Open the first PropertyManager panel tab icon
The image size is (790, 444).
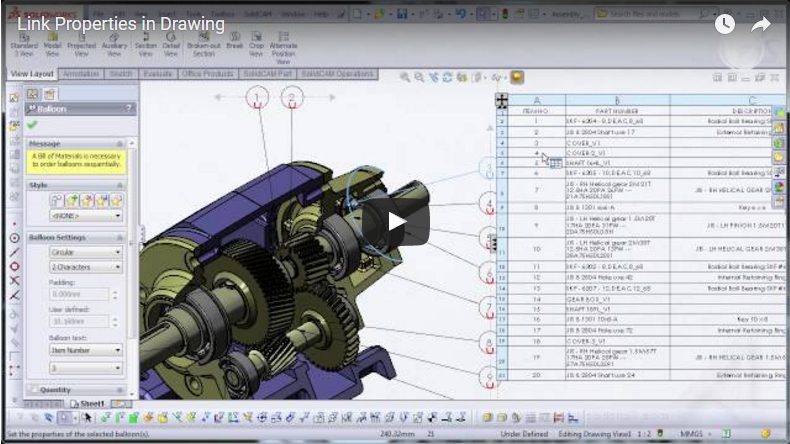tap(33, 94)
